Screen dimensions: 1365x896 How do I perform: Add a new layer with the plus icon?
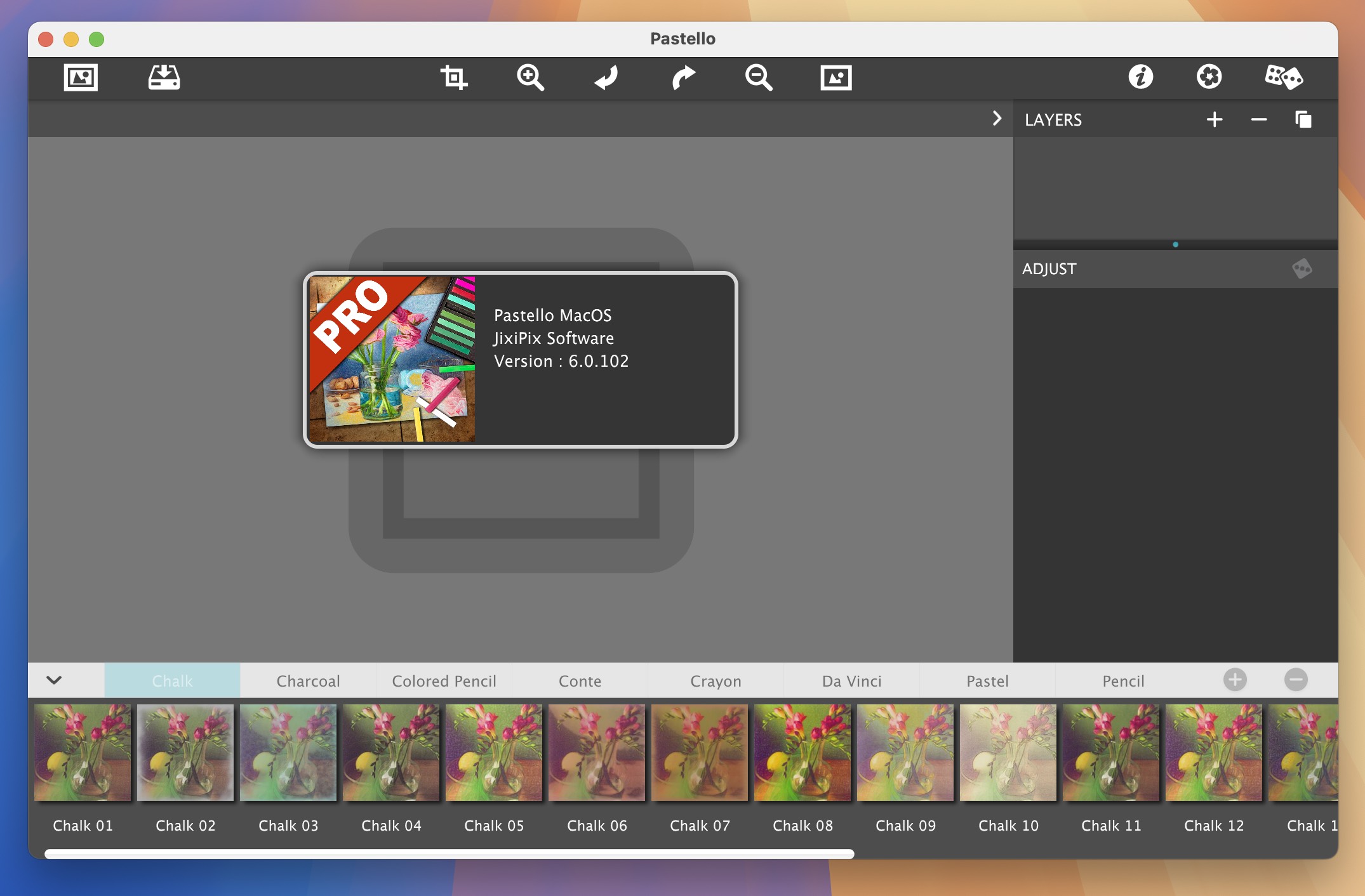pos(1215,119)
